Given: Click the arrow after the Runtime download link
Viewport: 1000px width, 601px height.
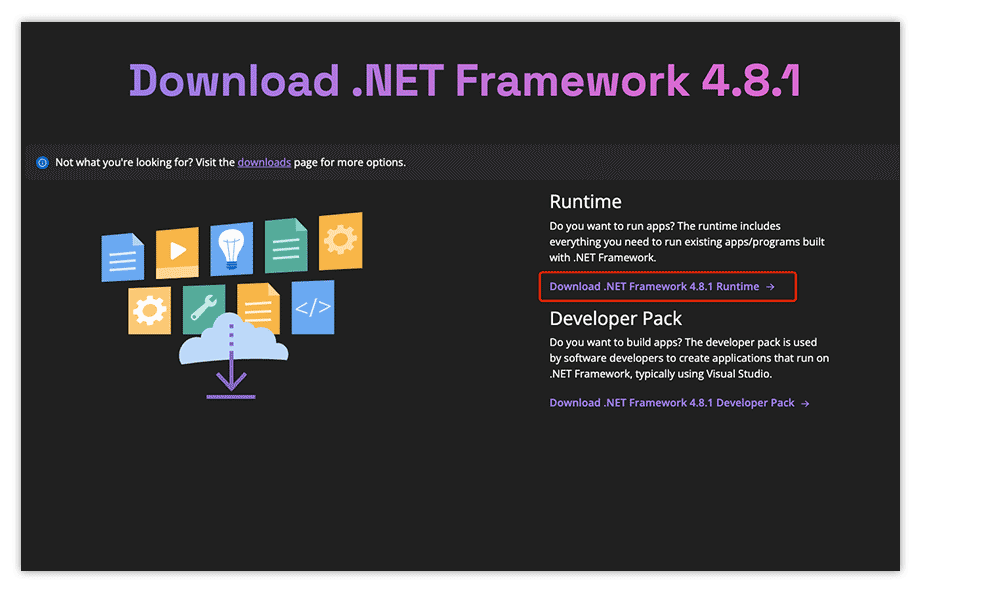Looking at the screenshot, I should [770, 287].
